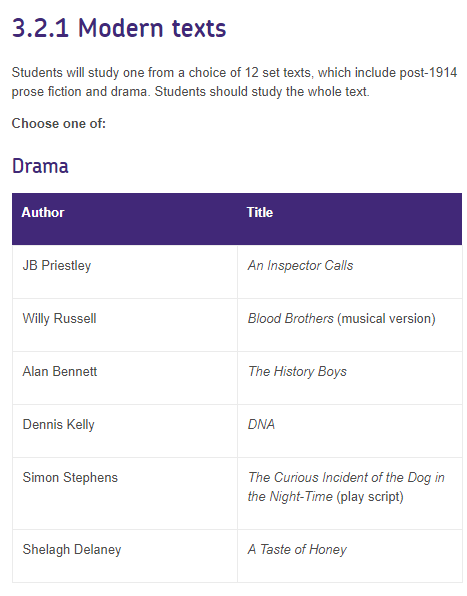Click the JB Priestley author cell
The width and height of the screenshot is (467, 596).
(125, 272)
